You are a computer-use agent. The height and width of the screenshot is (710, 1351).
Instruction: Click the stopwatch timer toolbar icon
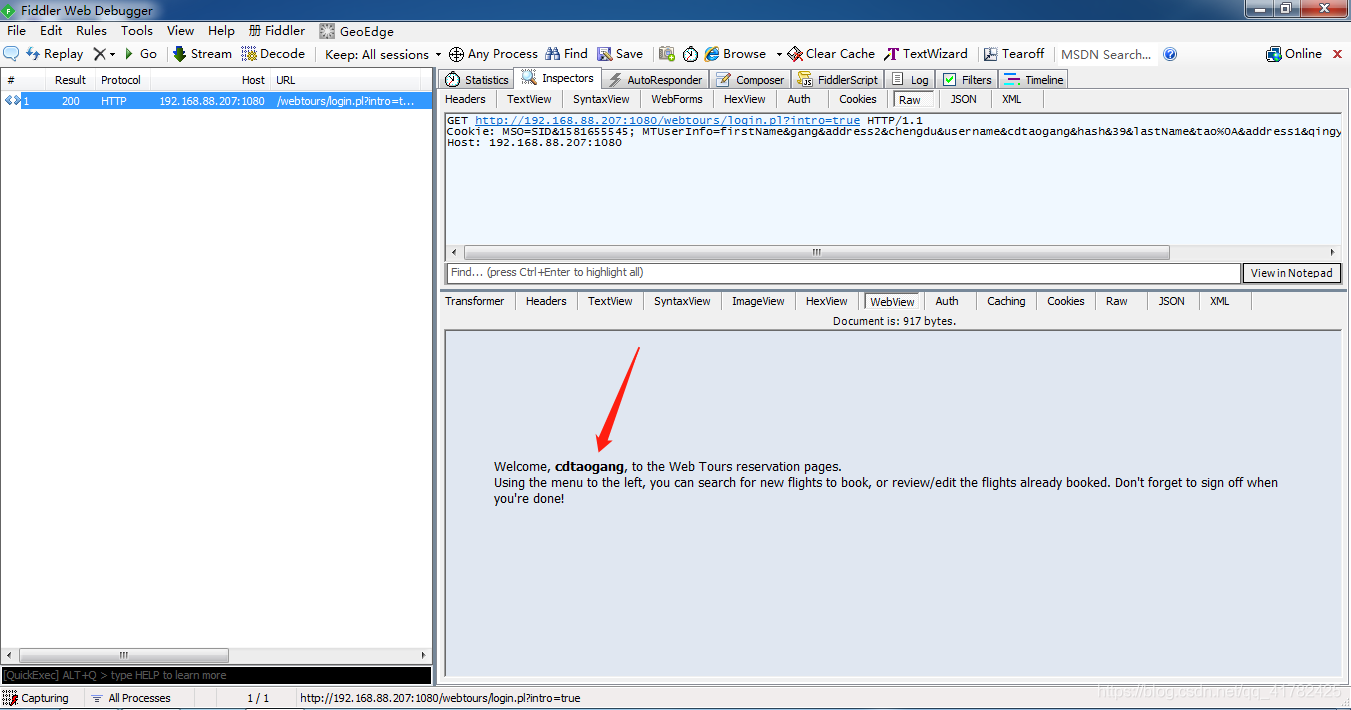[690, 54]
